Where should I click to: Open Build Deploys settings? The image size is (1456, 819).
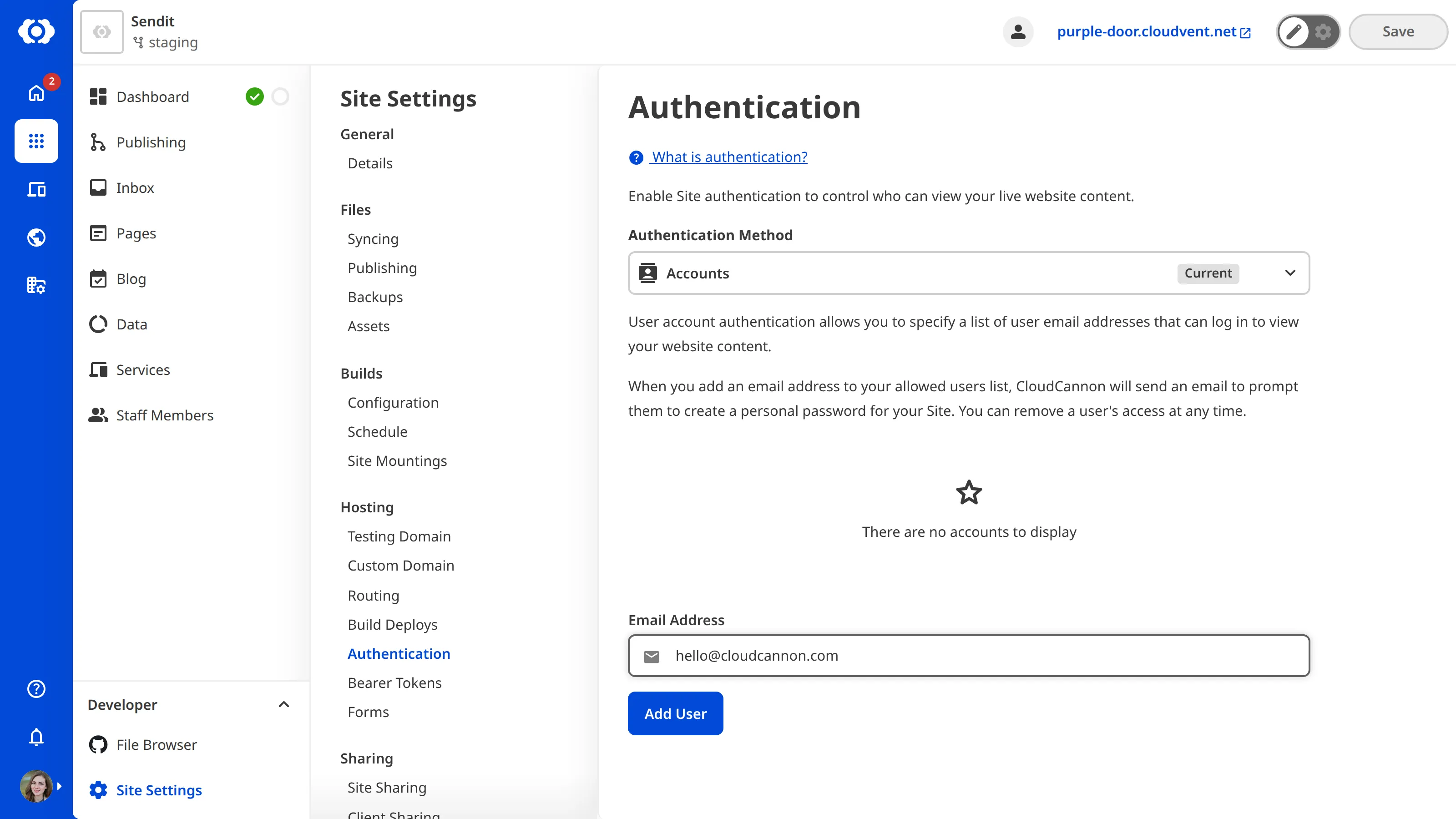tap(392, 625)
